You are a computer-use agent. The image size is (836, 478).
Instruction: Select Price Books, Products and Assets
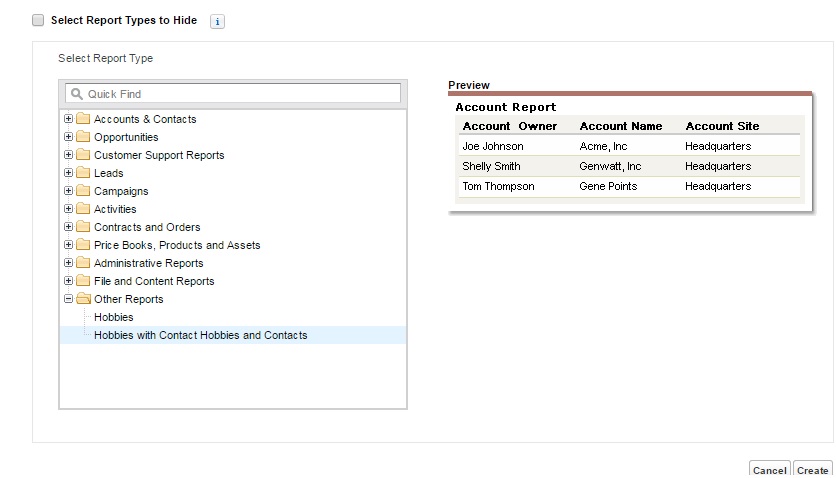pos(176,245)
